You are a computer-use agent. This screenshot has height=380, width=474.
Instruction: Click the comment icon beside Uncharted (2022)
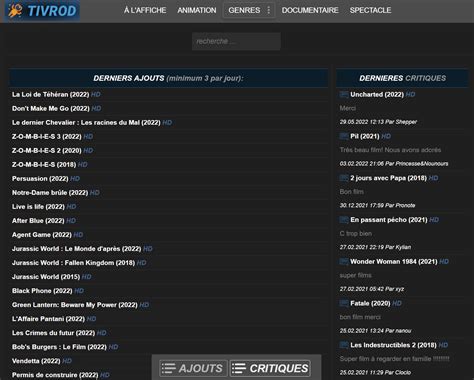tap(344, 94)
